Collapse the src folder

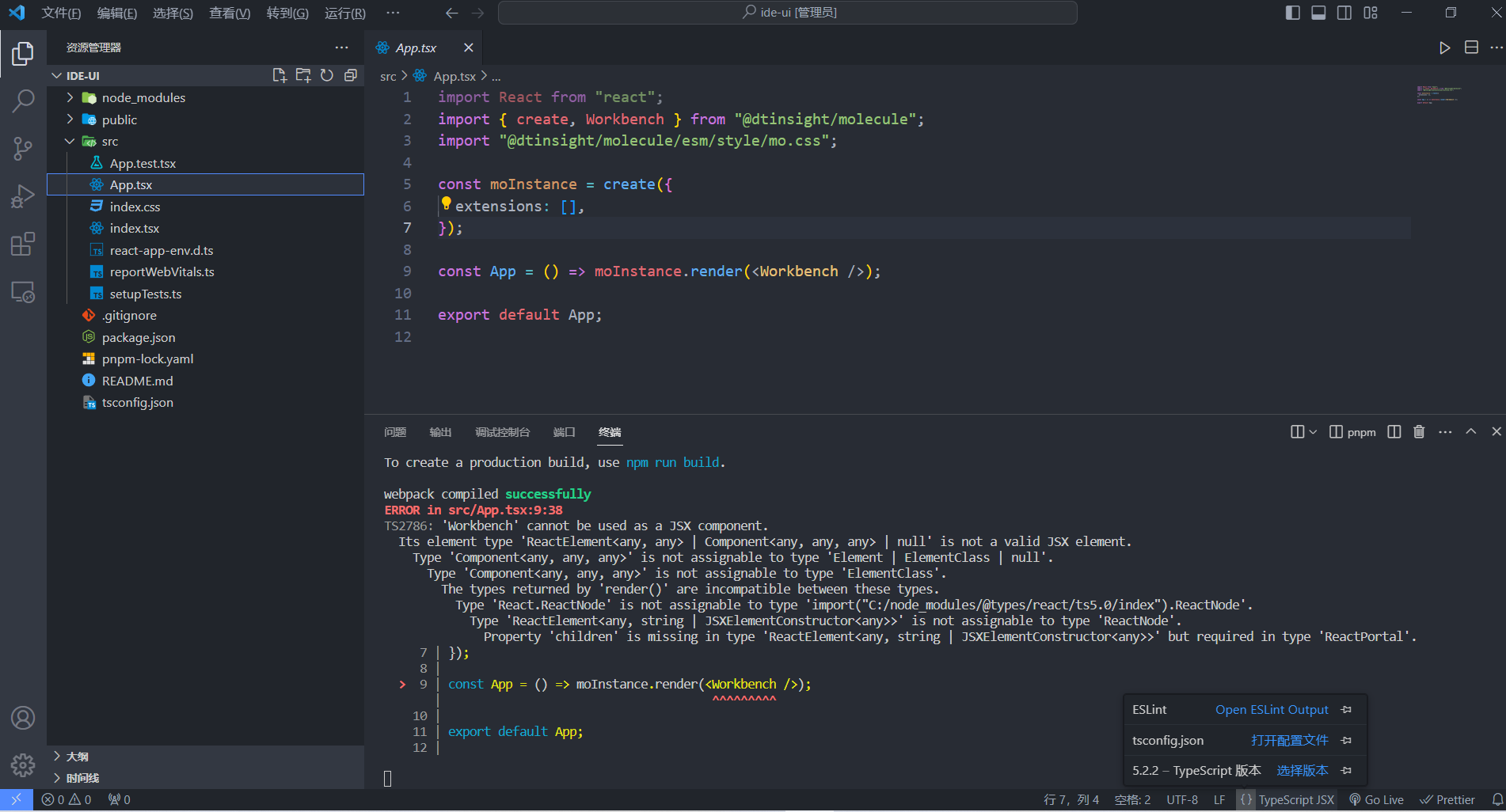pyautogui.click(x=70, y=141)
